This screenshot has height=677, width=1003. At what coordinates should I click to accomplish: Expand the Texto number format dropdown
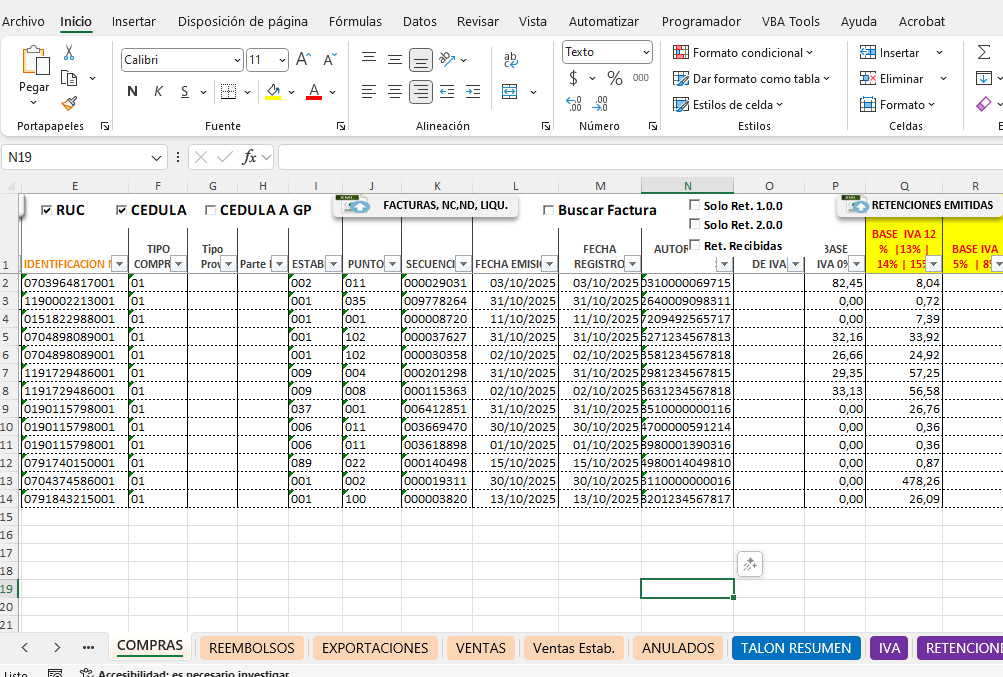[x=646, y=52]
